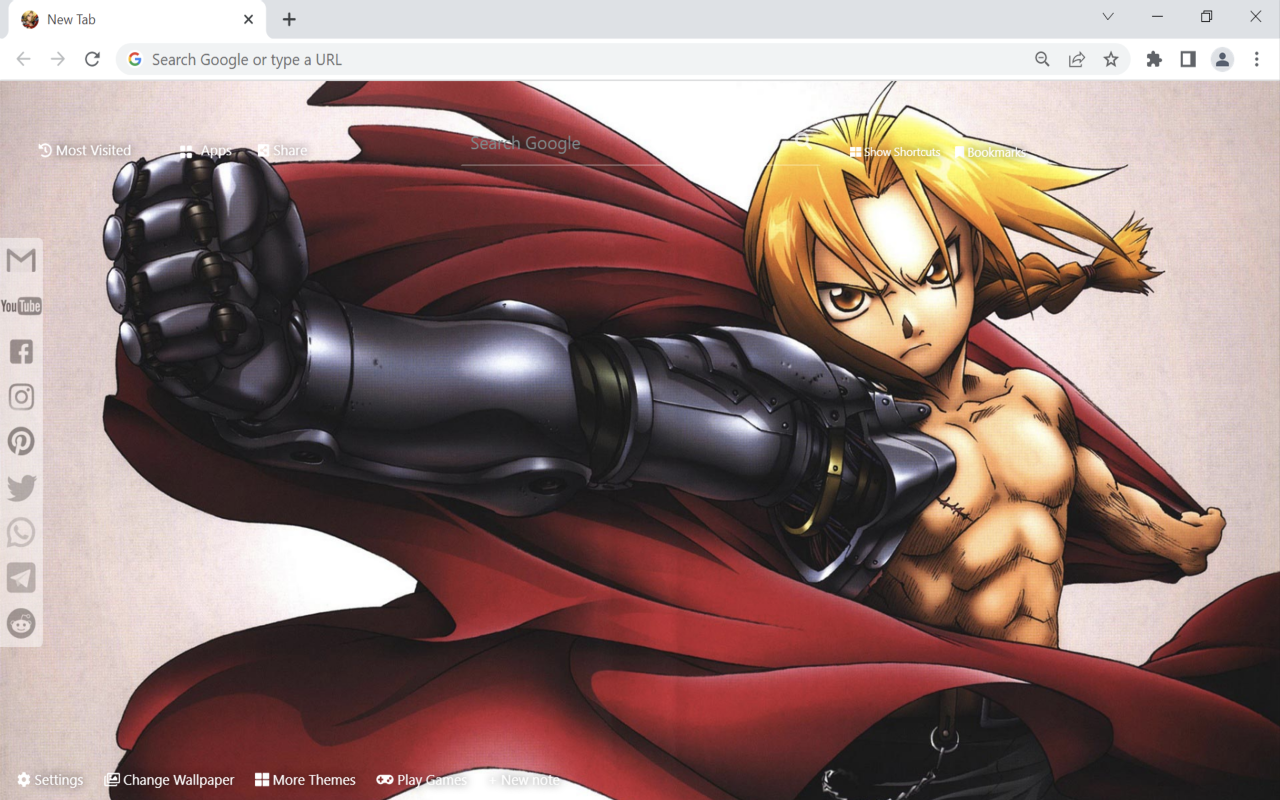
Task: Open Chrome three-dot menu
Action: click(1257, 59)
